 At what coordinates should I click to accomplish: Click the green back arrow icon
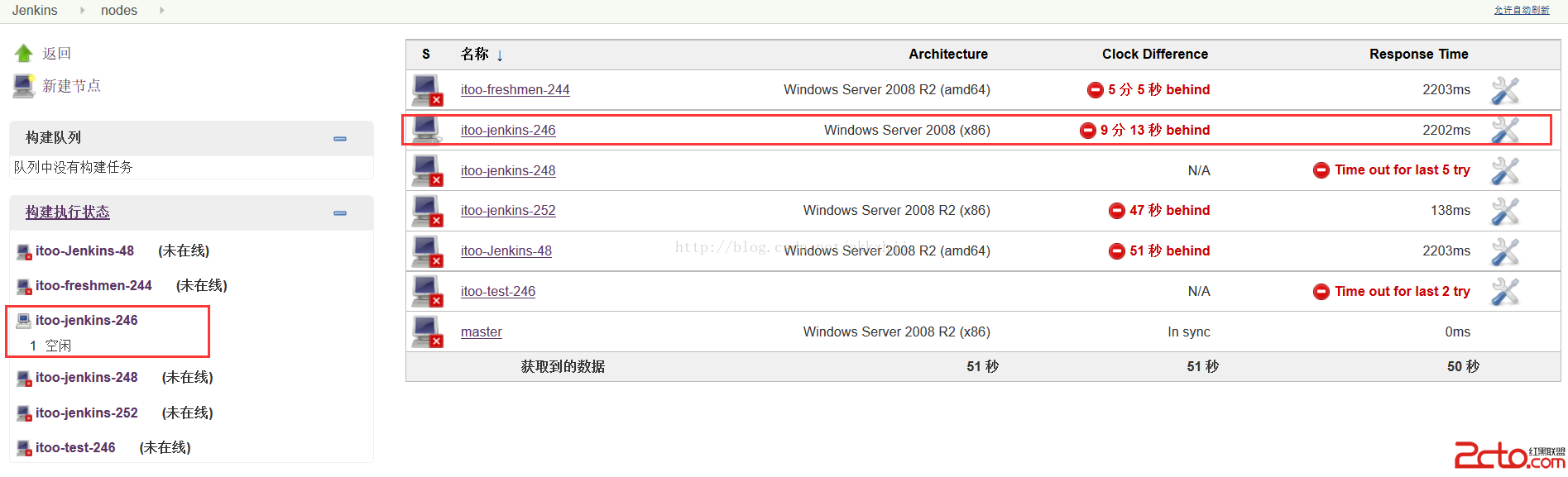(23, 53)
